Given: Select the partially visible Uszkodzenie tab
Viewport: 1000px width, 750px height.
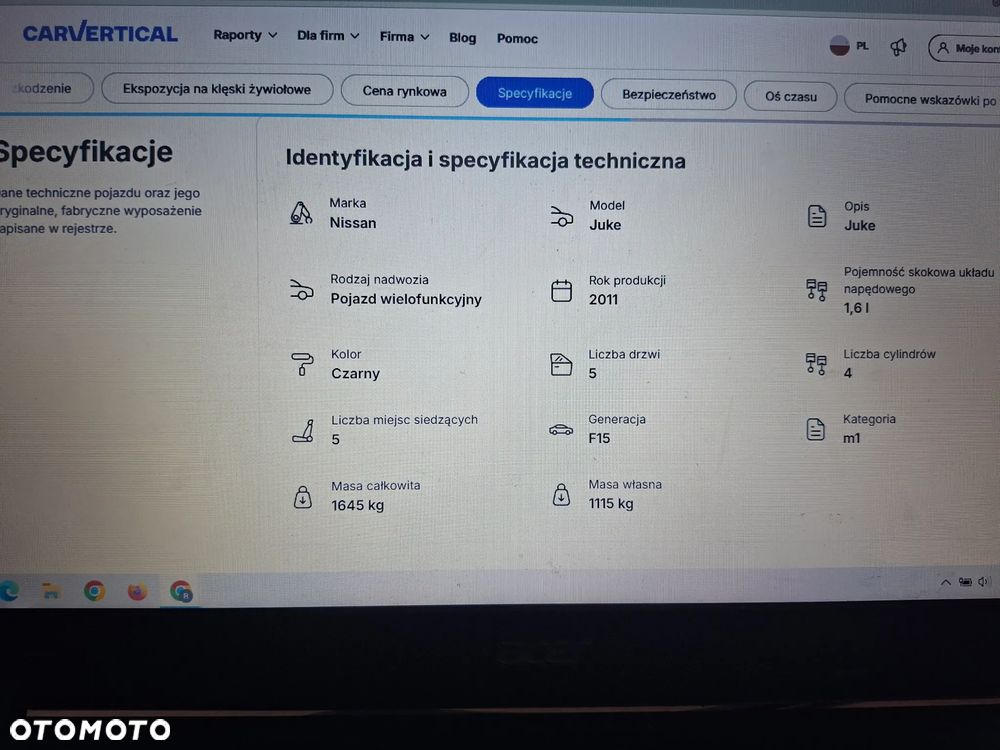Looking at the screenshot, I should click(46, 88).
